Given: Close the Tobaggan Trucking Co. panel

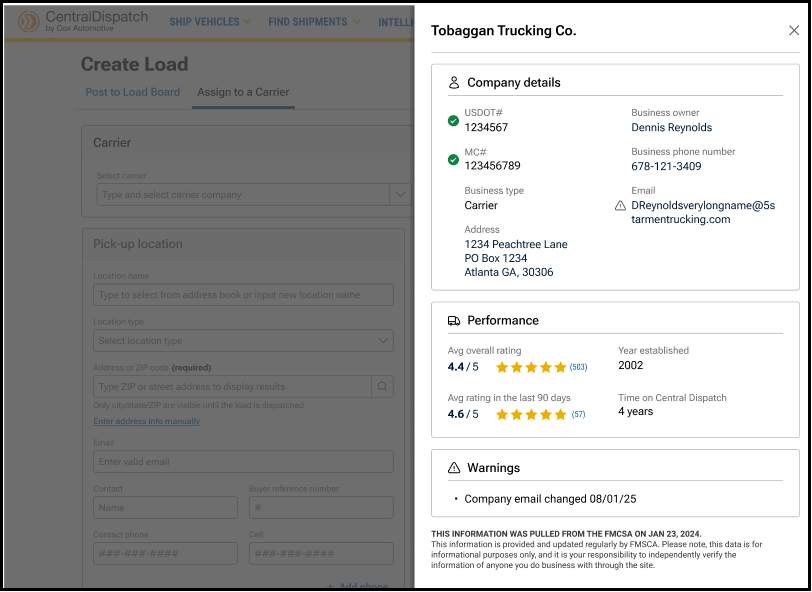Looking at the screenshot, I should tap(794, 31).
